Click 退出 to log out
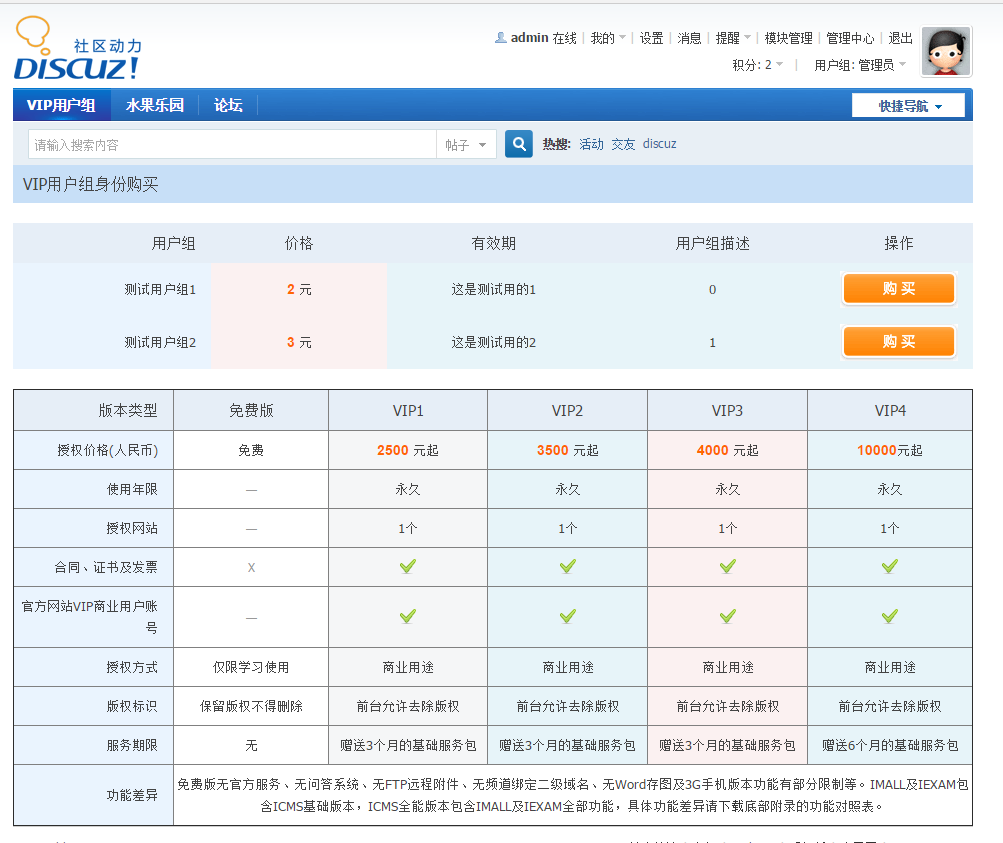This screenshot has width=1003, height=843. 898,37
